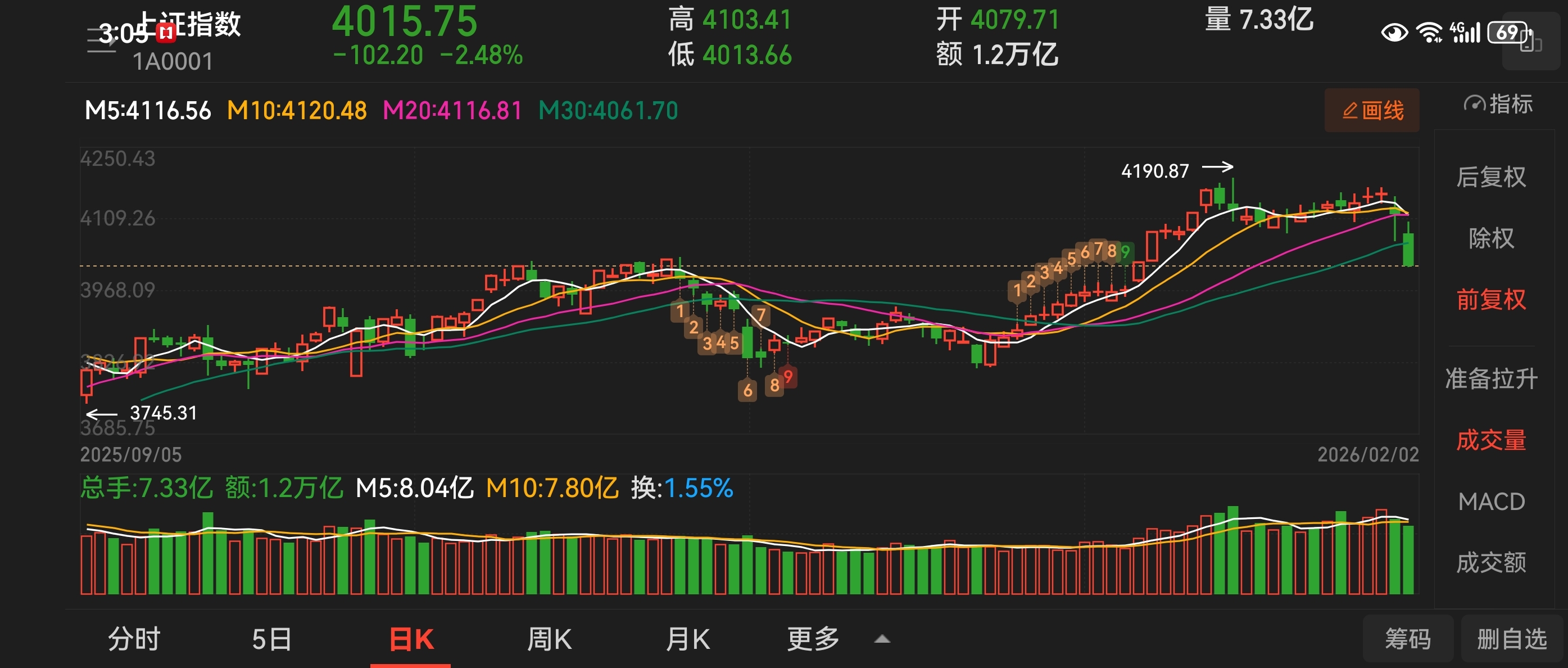Viewport: 1568px width, 668px height.
Task: Click the 筹码 button
Action: point(1407,639)
